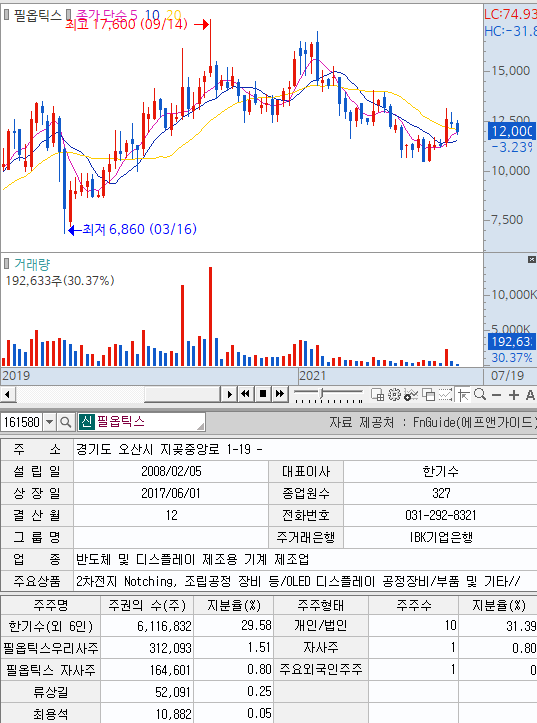Click the chart scroll-left arrow
This screenshot has width=537, height=723.
pyautogui.click(x=7, y=395)
